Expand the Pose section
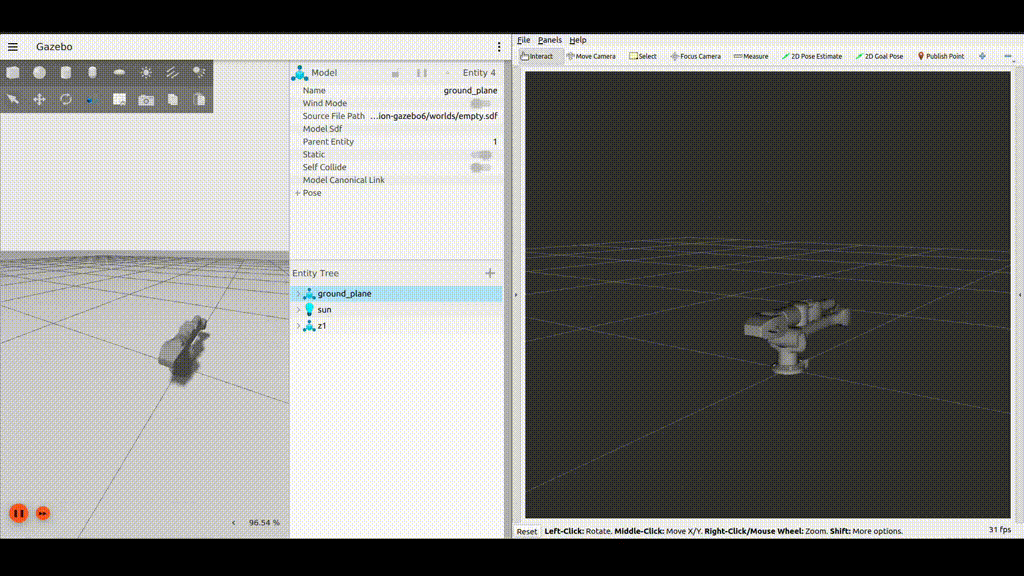The height and width of the screenshot is (576, 1024). [298, 193]
